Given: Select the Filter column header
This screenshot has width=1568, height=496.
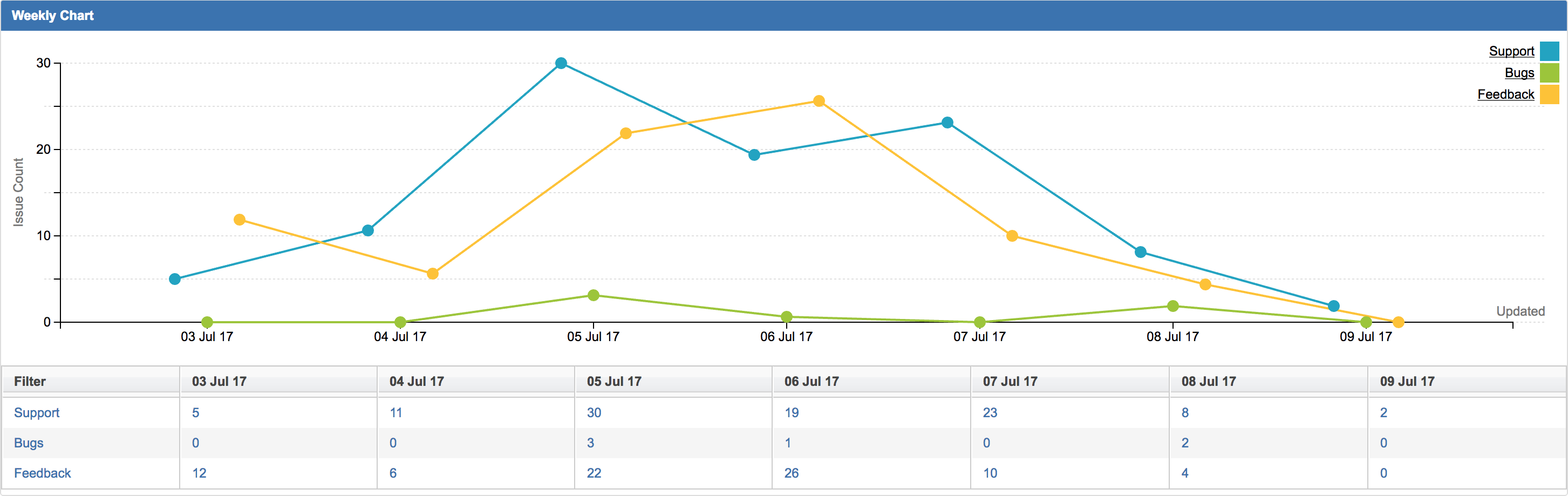Looking at the screenshot, I should coord(30,381).
